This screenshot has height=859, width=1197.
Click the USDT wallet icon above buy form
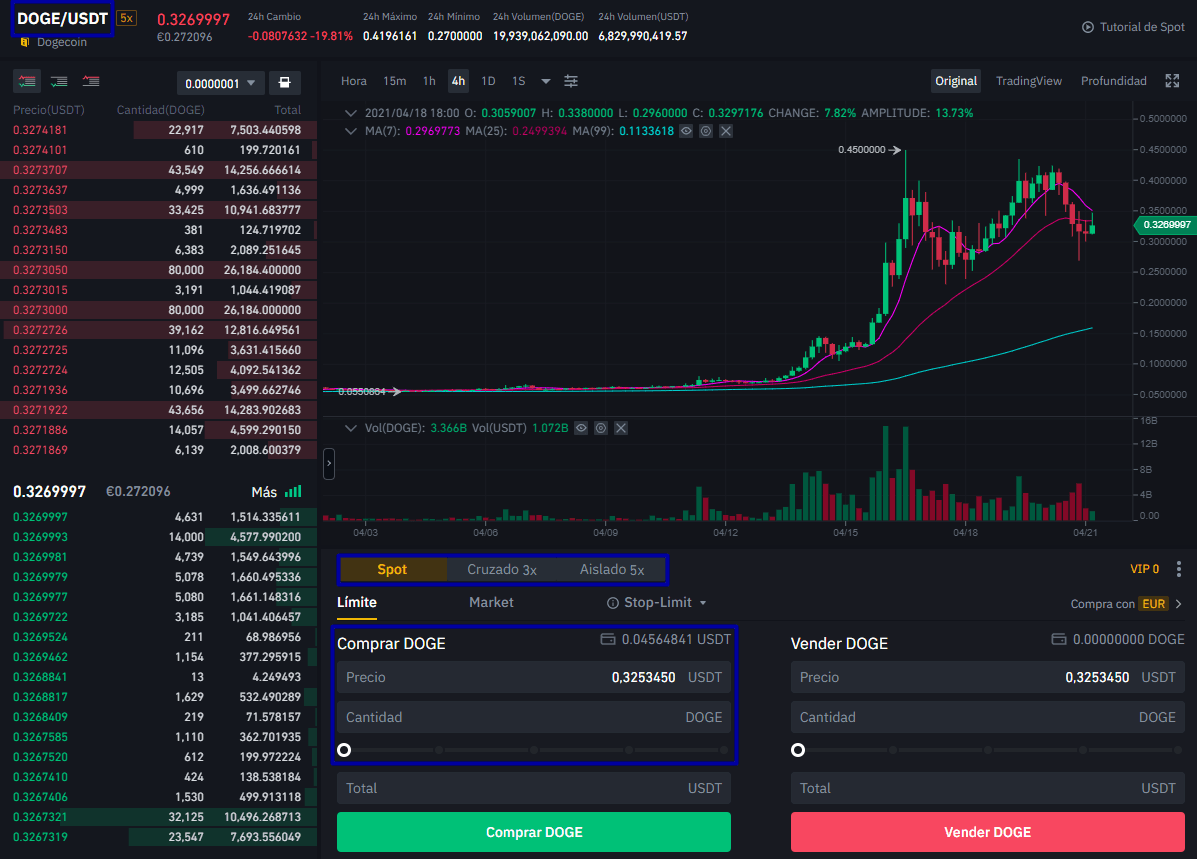607,639
